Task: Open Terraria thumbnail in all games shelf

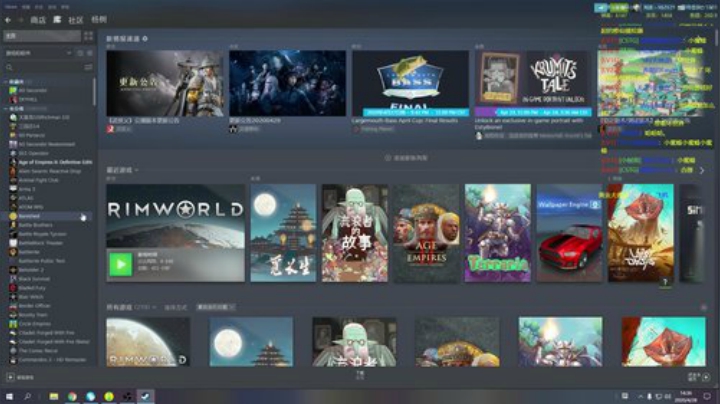Action: [560, 342]
